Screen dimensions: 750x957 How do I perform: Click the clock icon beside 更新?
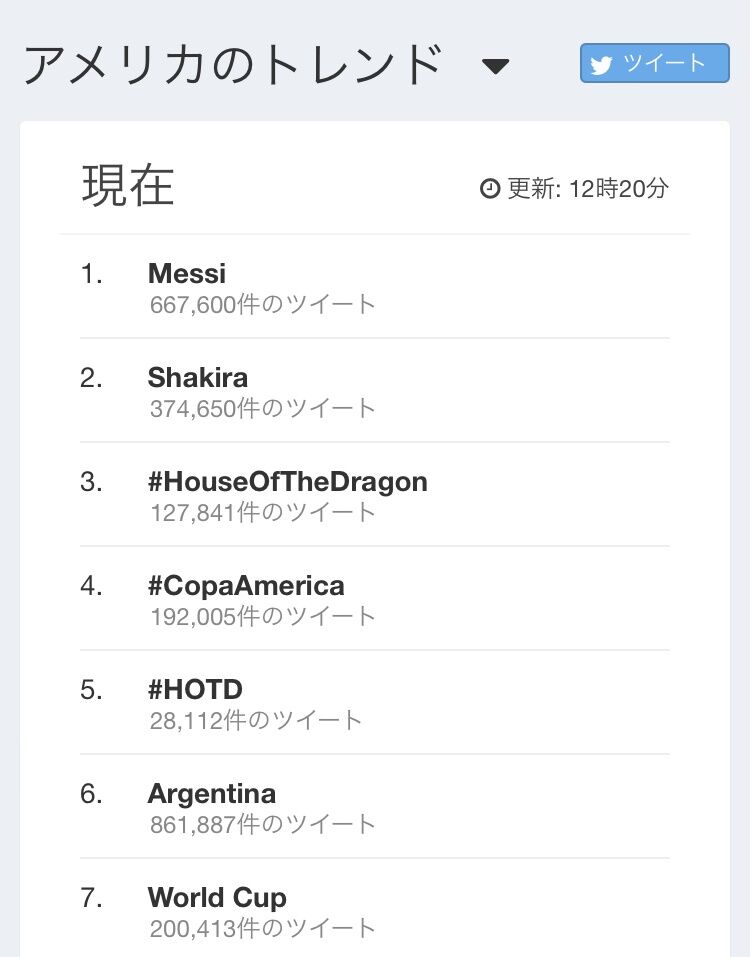(490, 188)
